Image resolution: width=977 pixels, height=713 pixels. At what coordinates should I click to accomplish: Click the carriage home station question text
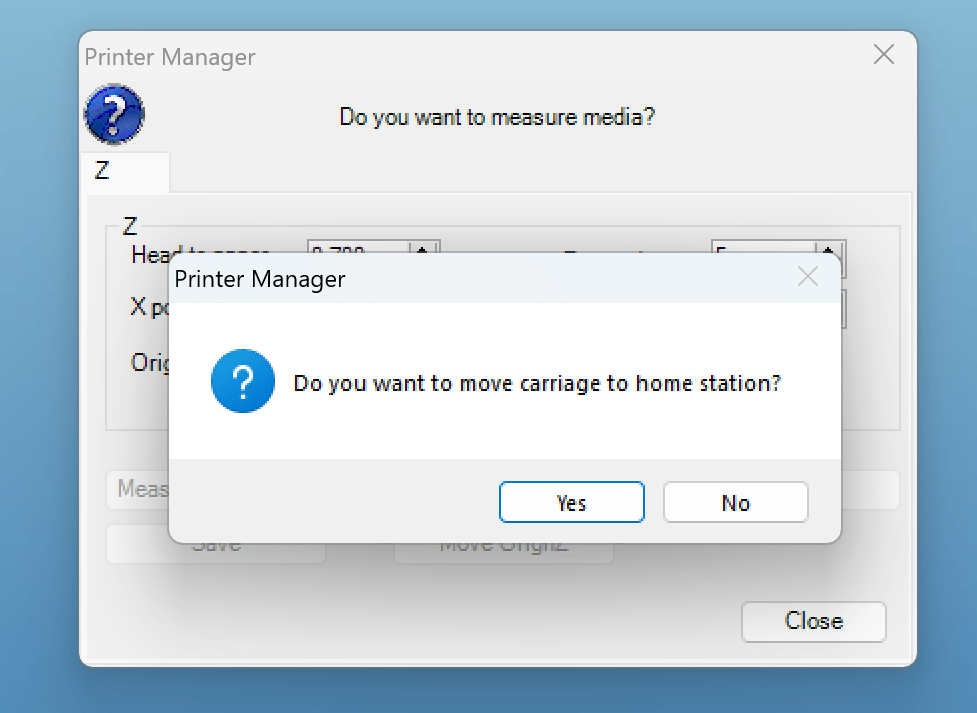pos(536,383)
